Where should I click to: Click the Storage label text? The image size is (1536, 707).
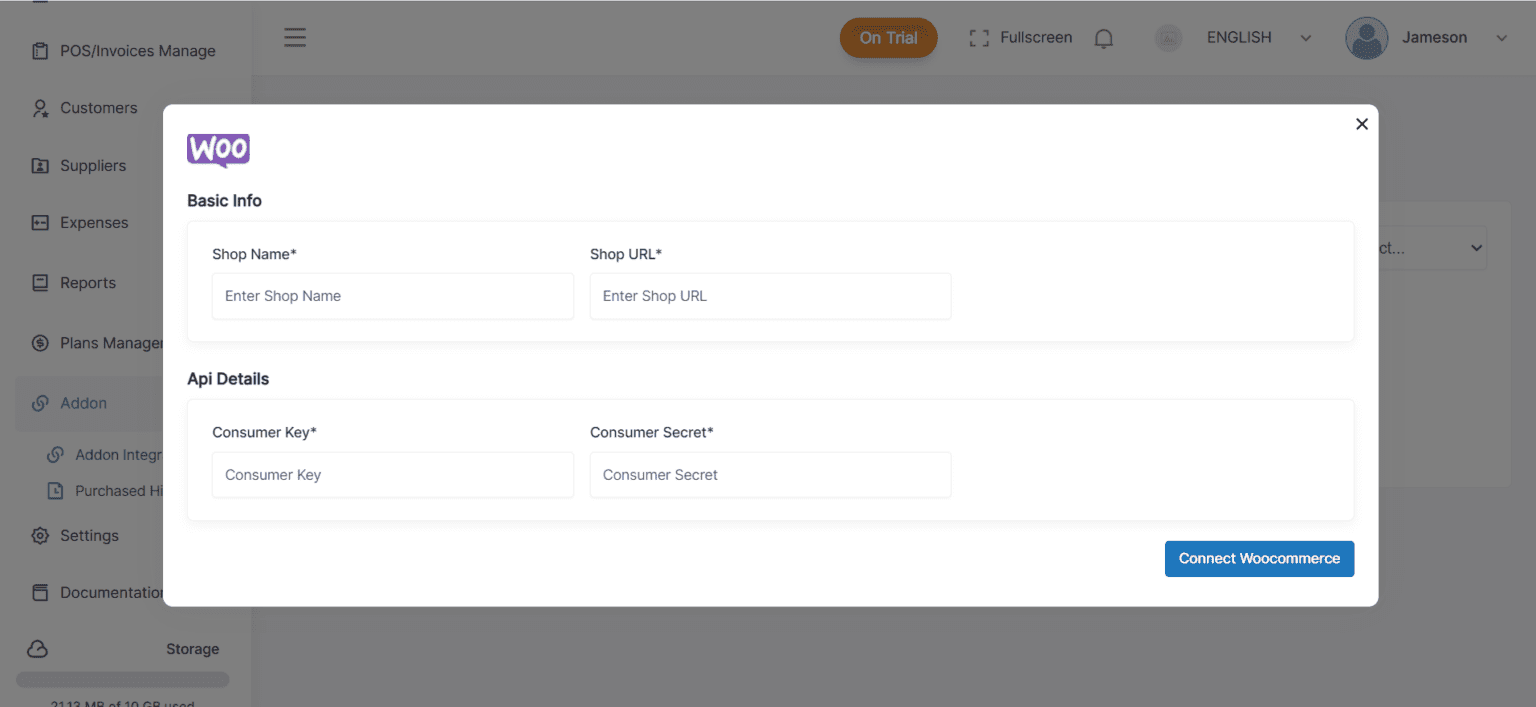pyautogui.click(x=192, y=649)
